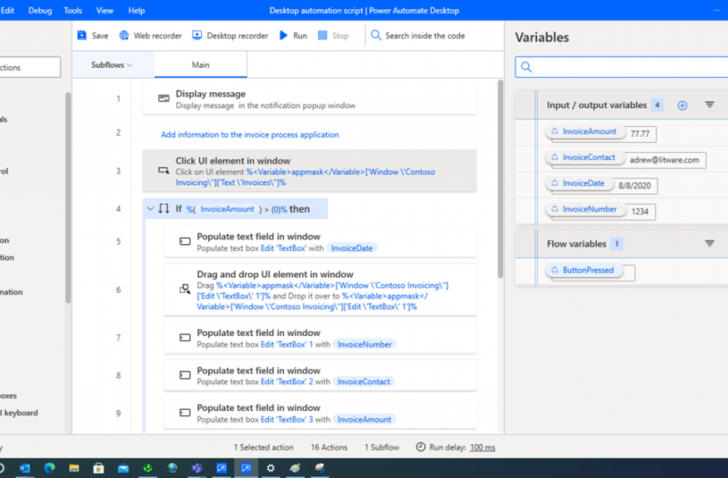The width and height of the screenshot is (728, 478).
Task: Open Microsoft Teams from the taskbar
Action: click(197, 468)
